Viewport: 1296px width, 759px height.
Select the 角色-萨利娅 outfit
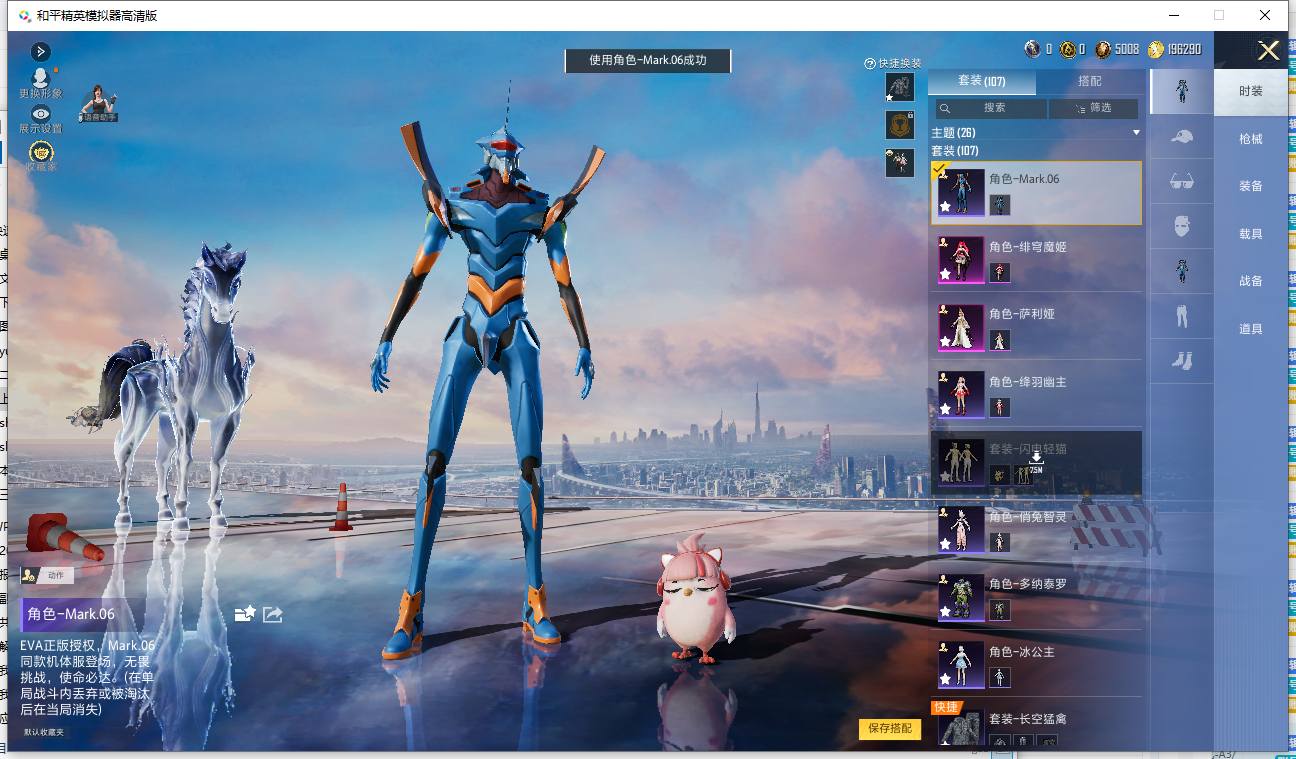1036,326
